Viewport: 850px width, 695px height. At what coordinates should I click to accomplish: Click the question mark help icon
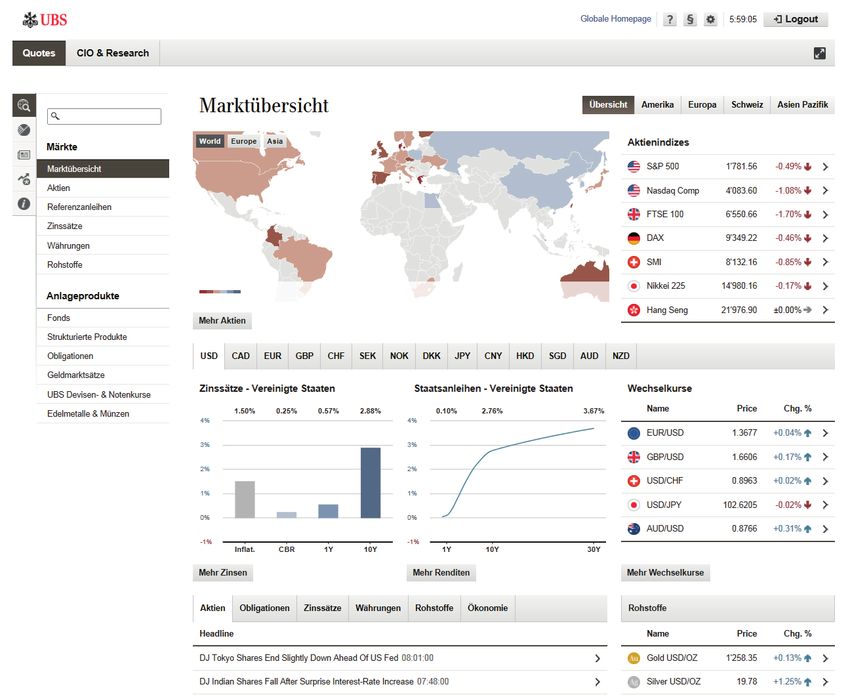click(x=669, y=19)
